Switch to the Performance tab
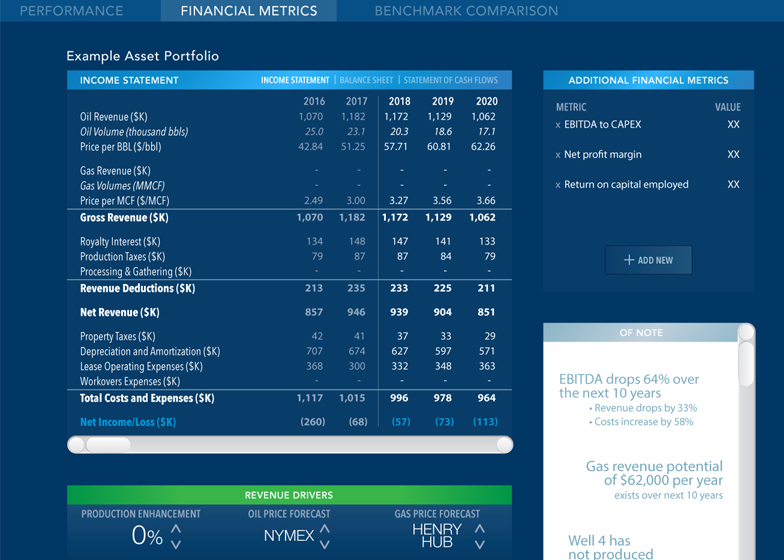The height and width of the screenshot is (560, 784). coord(72,11)
